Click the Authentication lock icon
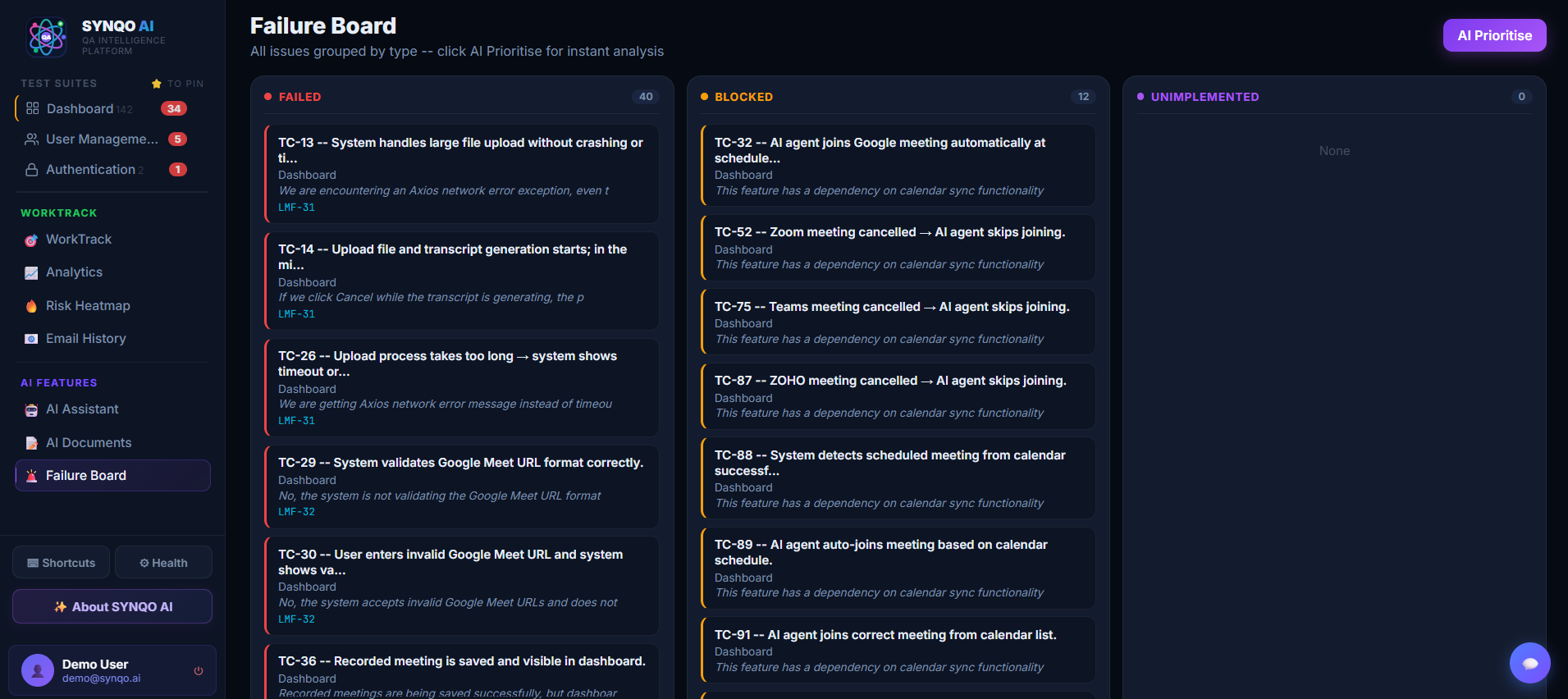The width and height of the screenshot is (1568, 699). click(31, 170)
